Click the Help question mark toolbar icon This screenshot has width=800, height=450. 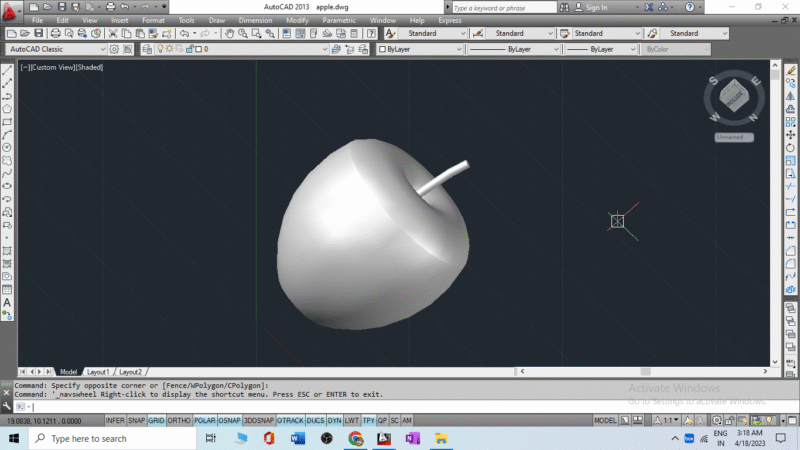371,33
